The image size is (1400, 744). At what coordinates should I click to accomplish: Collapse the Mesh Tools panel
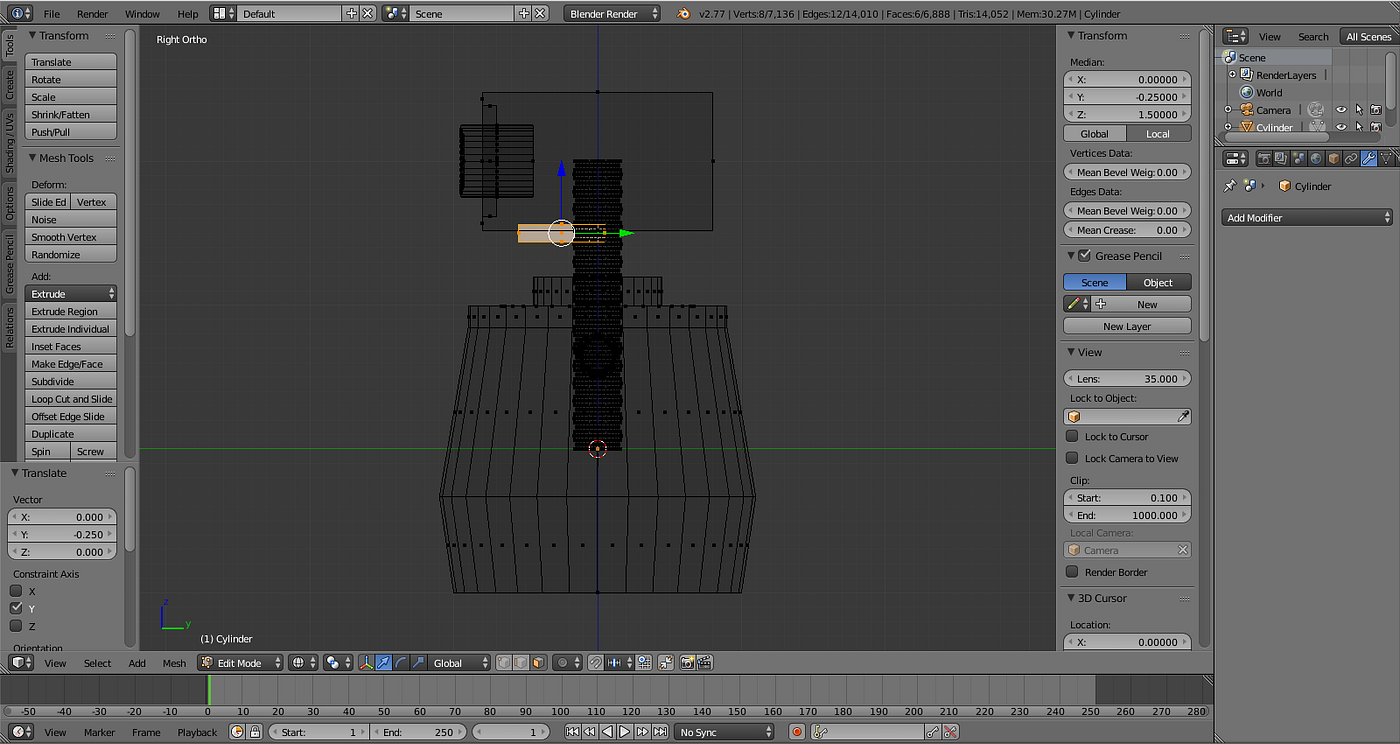pos(33,158)
